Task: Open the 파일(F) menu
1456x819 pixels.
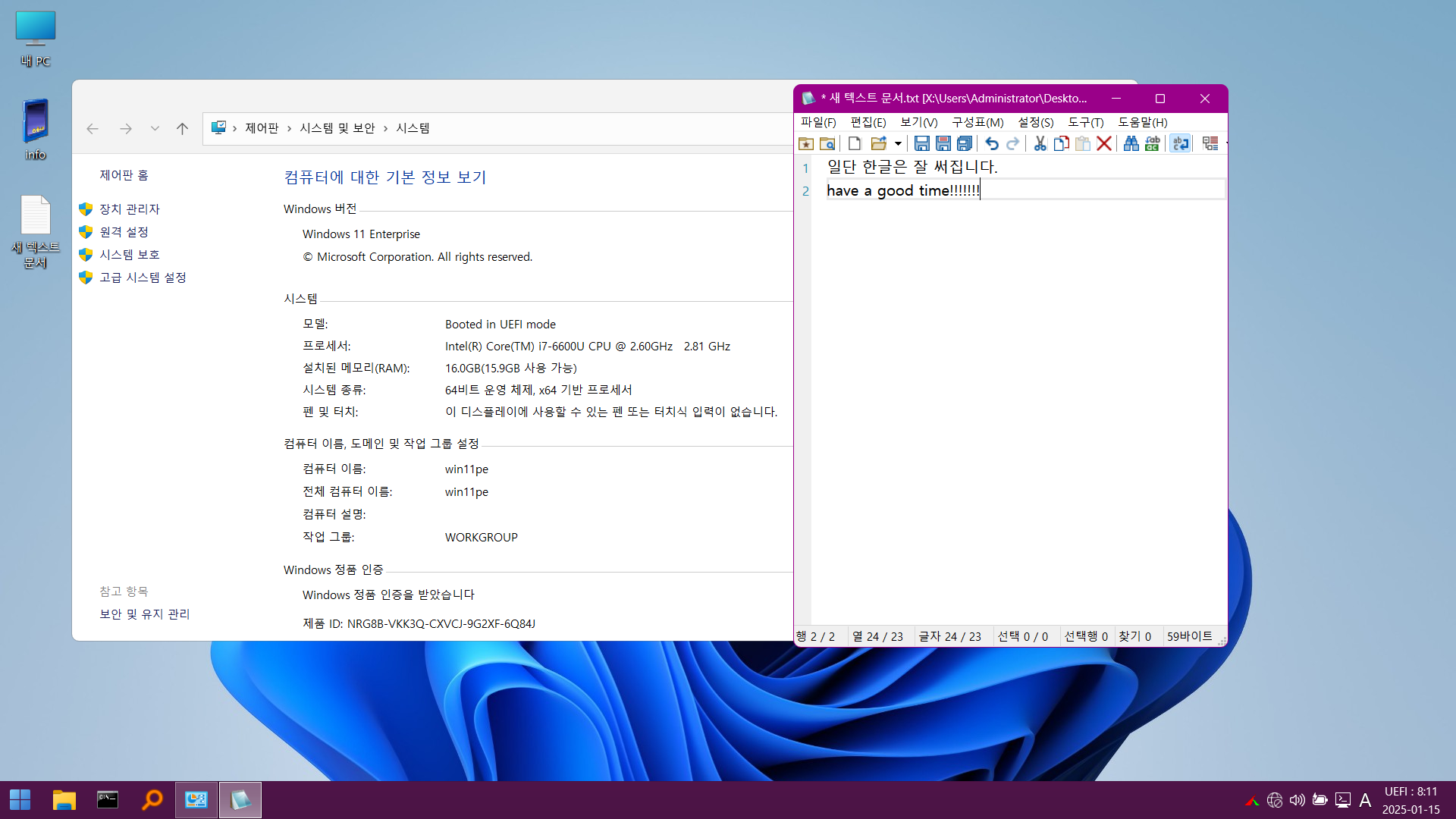Action: tap(818, 122)
